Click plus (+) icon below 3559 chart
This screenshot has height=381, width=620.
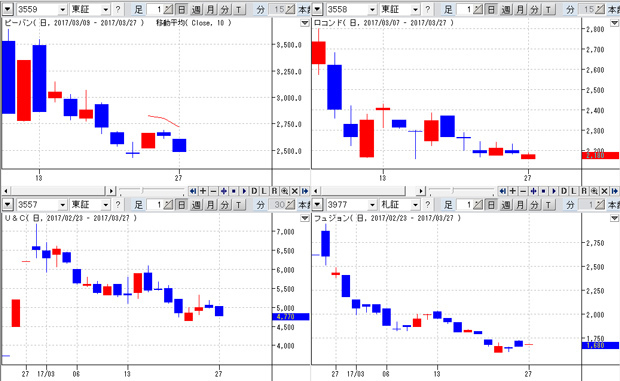click(x=203, y=191)
